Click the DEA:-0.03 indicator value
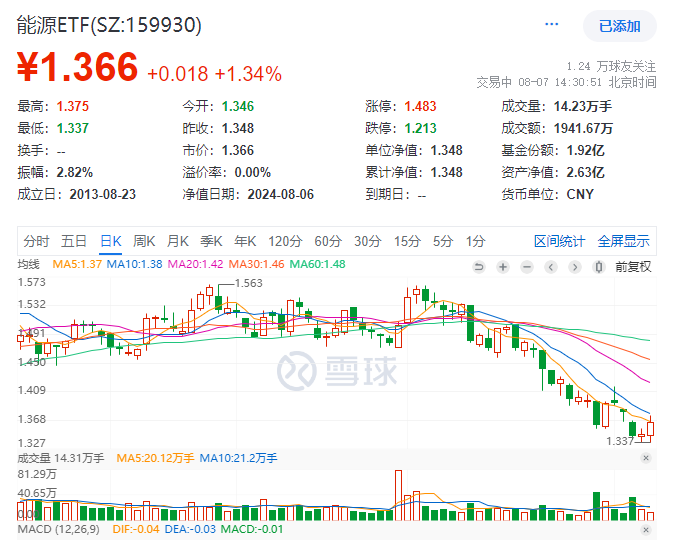 [x=190, y=529]
